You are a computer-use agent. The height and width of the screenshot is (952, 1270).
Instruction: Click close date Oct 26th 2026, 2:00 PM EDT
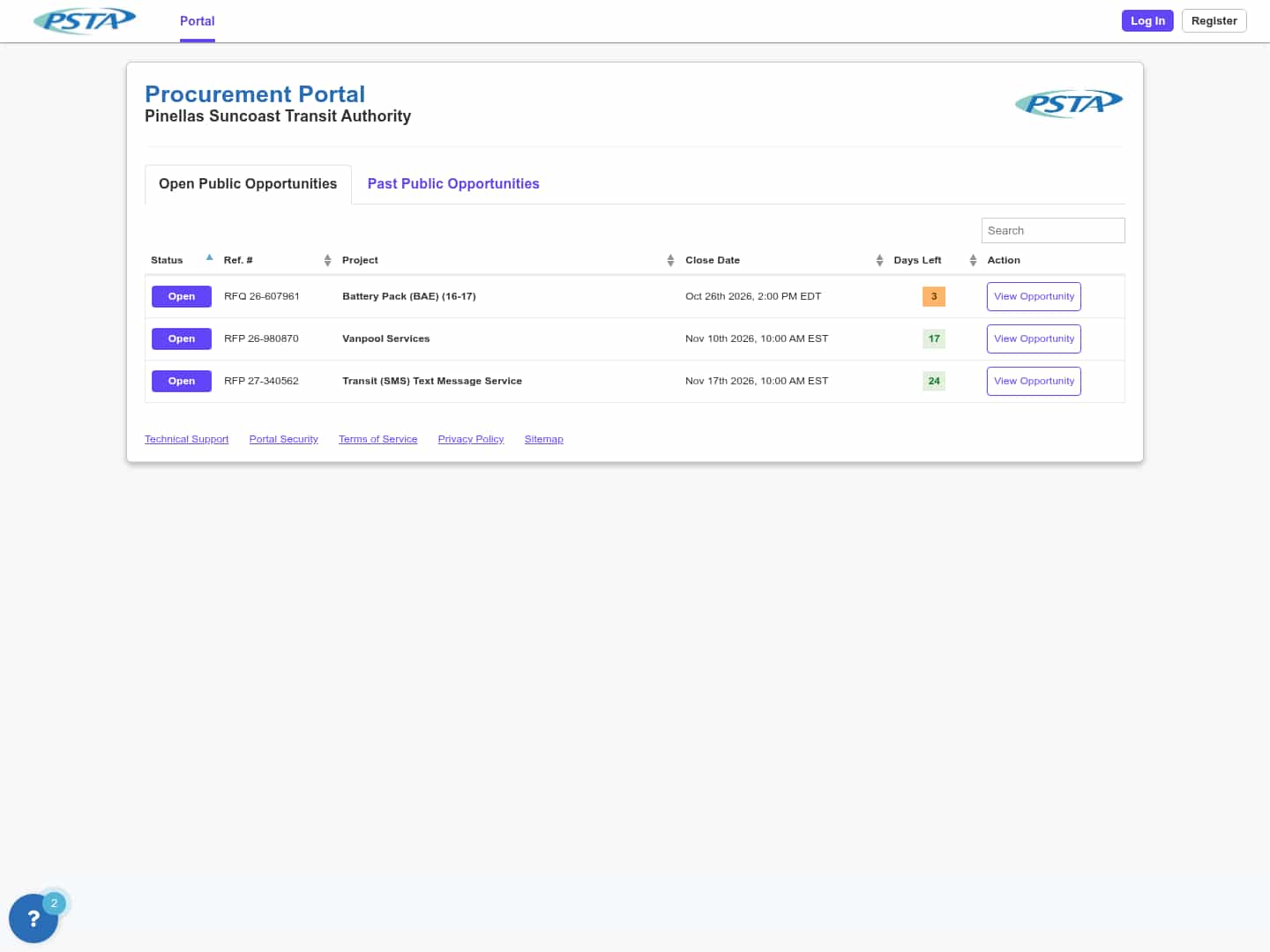pos(753,296)
